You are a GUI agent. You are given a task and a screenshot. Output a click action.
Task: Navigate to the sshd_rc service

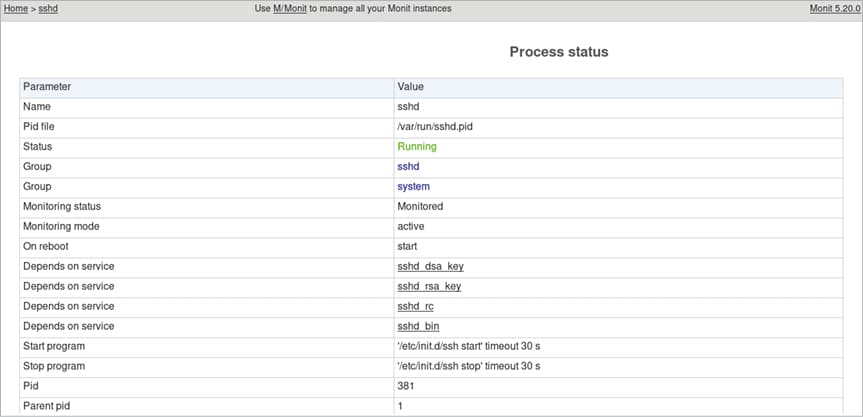click(x=415, y=306)
